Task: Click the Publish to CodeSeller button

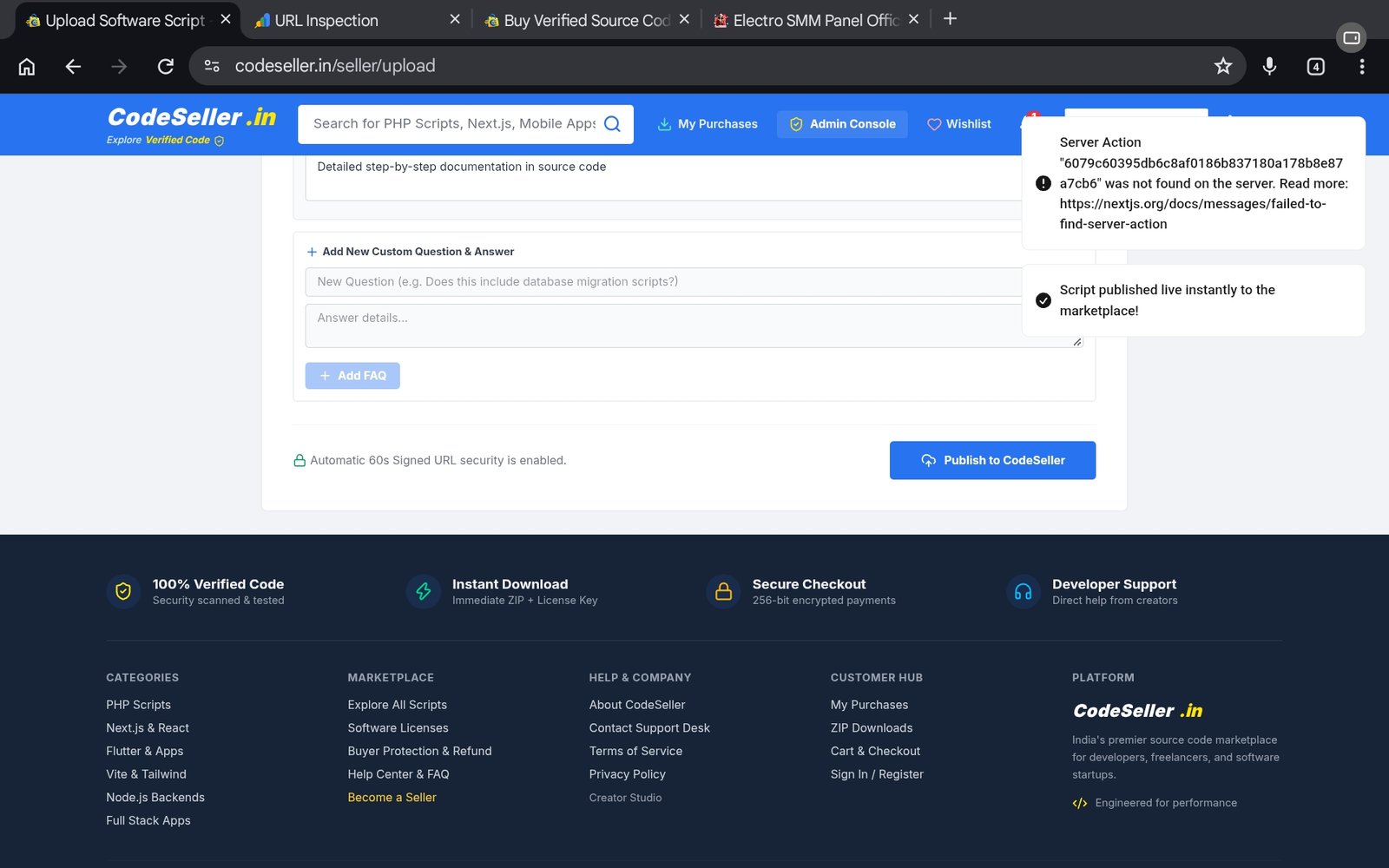Action: pos(992,460)
